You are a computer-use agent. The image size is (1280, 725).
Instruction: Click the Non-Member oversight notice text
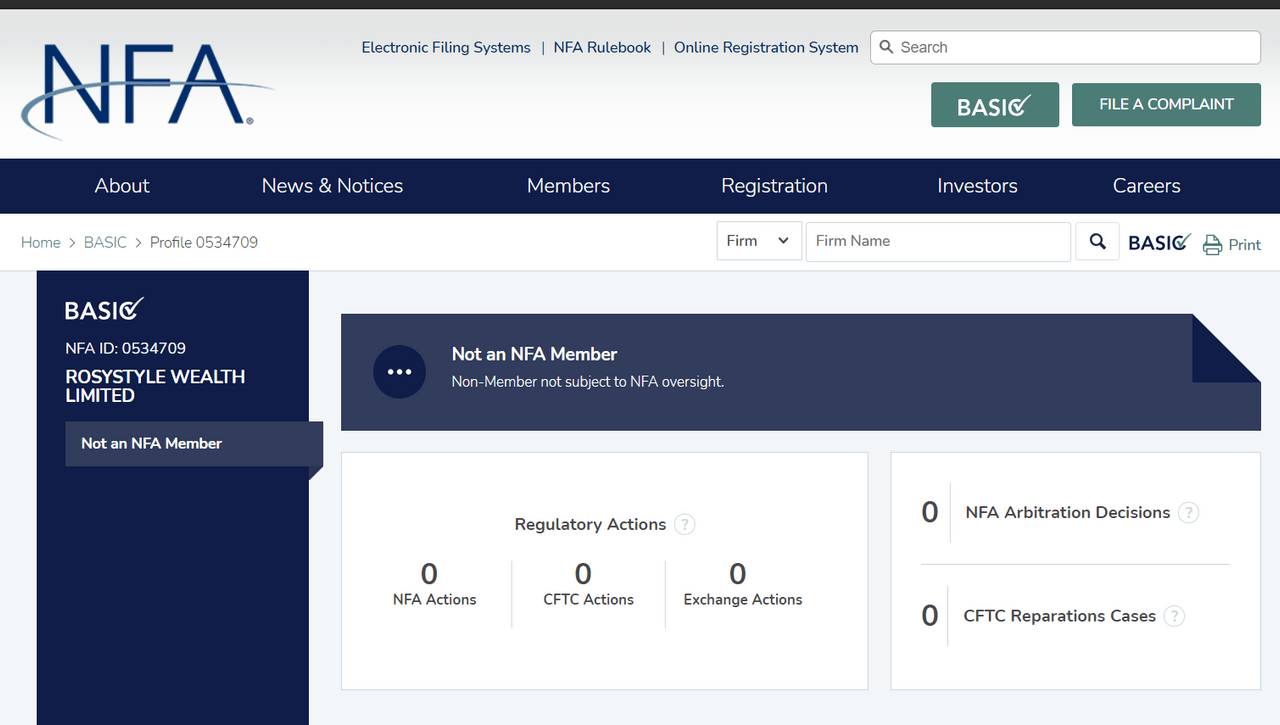588,381
